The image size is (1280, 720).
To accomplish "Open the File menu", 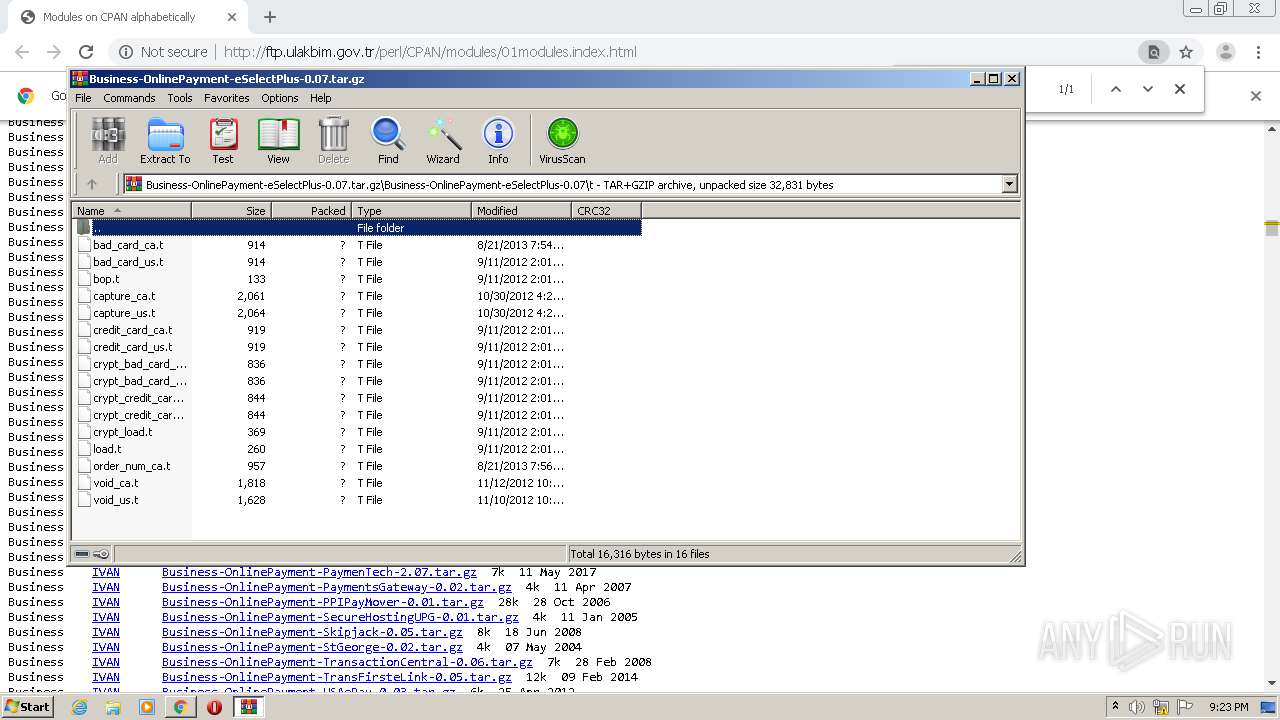I will point(83,98).
